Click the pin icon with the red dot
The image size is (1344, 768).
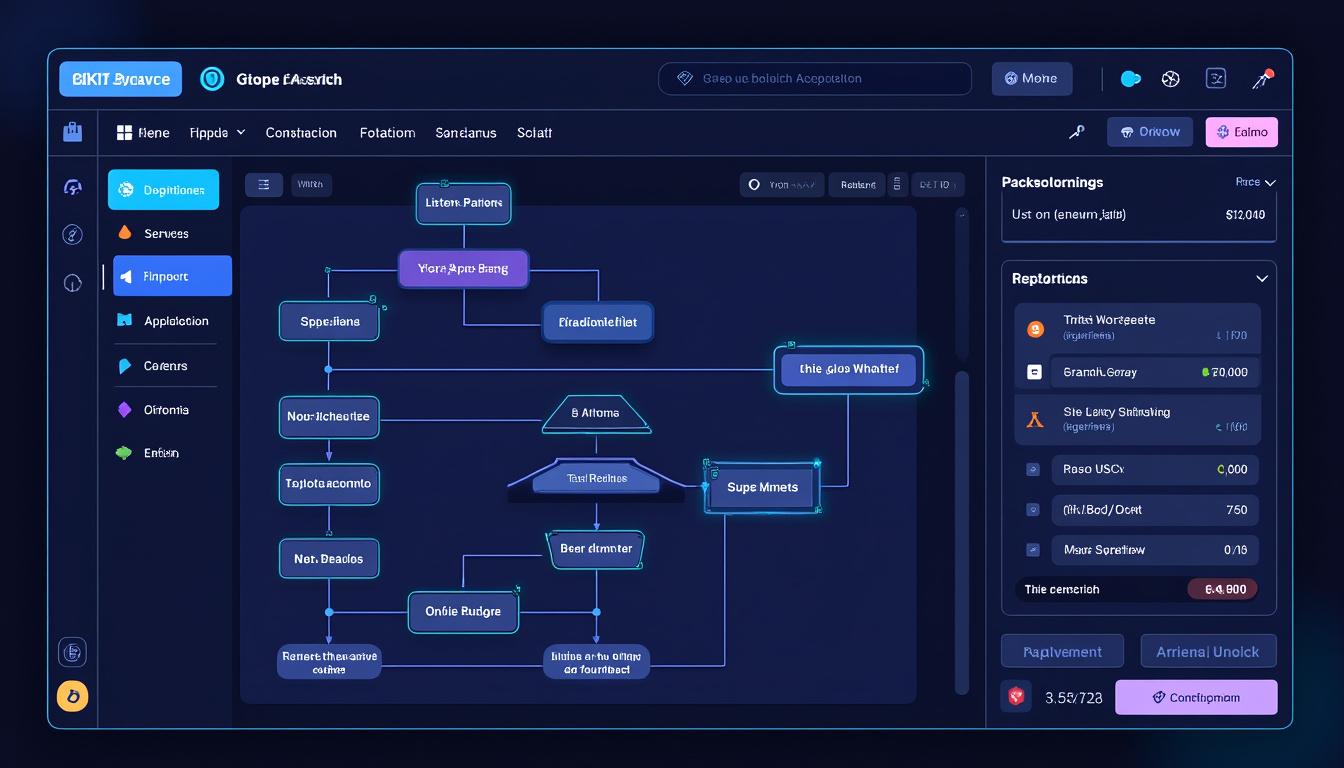pos(1262,78)
